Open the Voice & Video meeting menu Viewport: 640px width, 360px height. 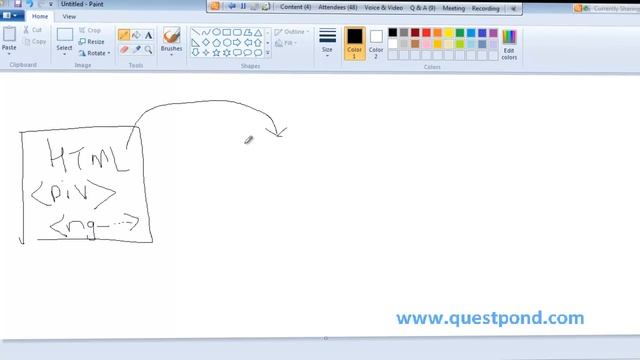point(383,8)
